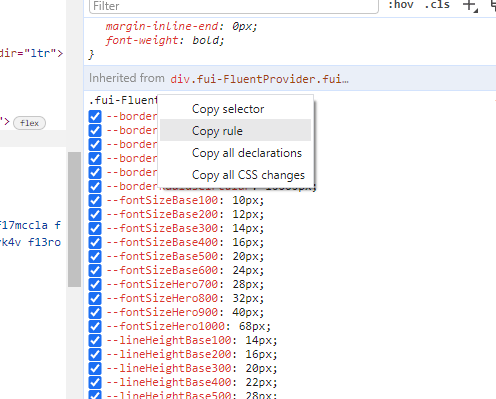
Task: Click the new style rule plus icon
Action: [470, 6]
